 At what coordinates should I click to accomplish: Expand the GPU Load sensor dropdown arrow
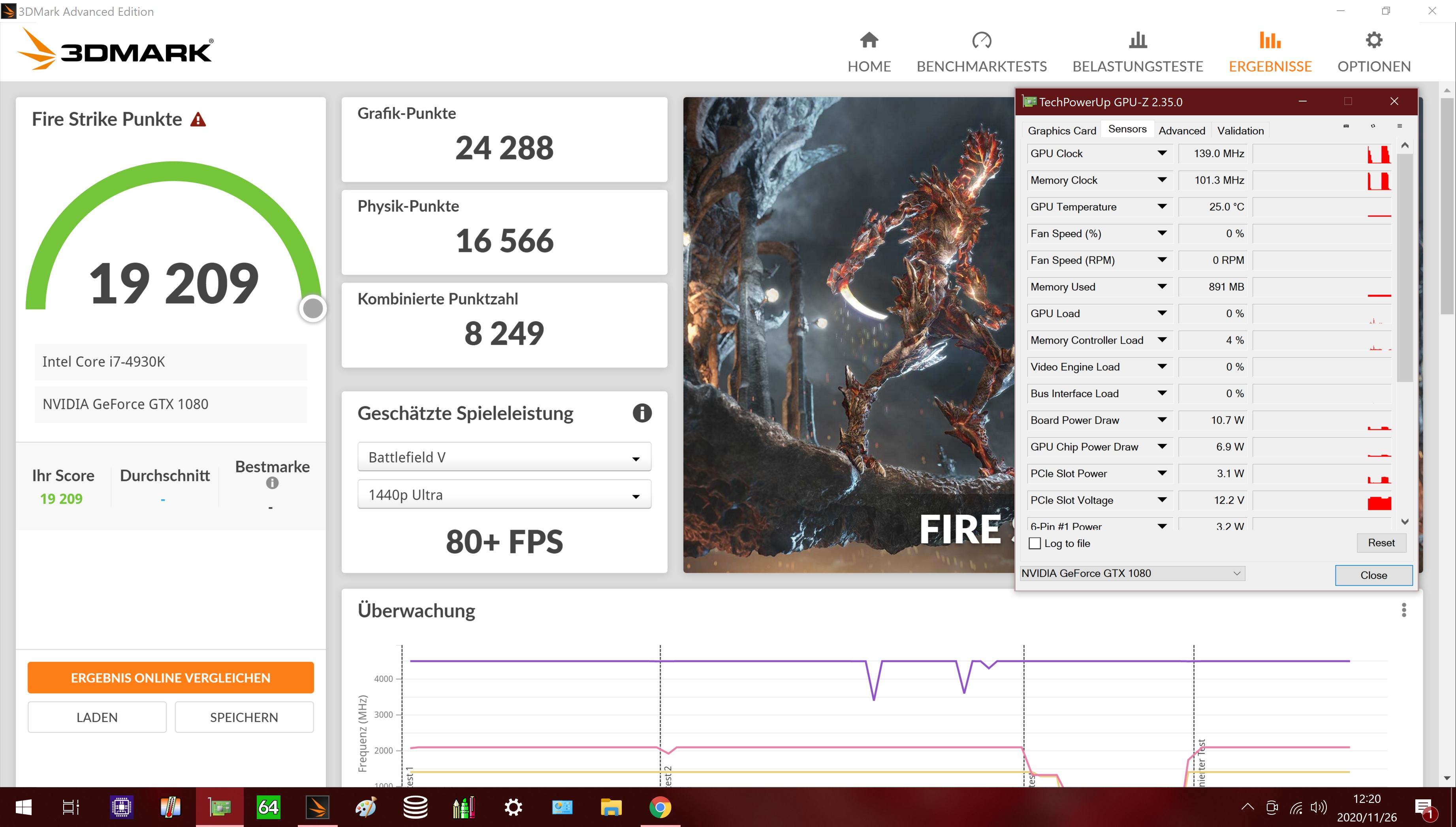[x=1162, y=314]
